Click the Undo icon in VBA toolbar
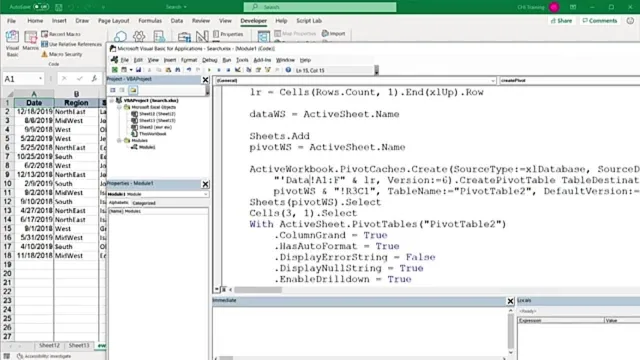The width and height of the screenshot is (640, 360). click(x=189, y=70)
